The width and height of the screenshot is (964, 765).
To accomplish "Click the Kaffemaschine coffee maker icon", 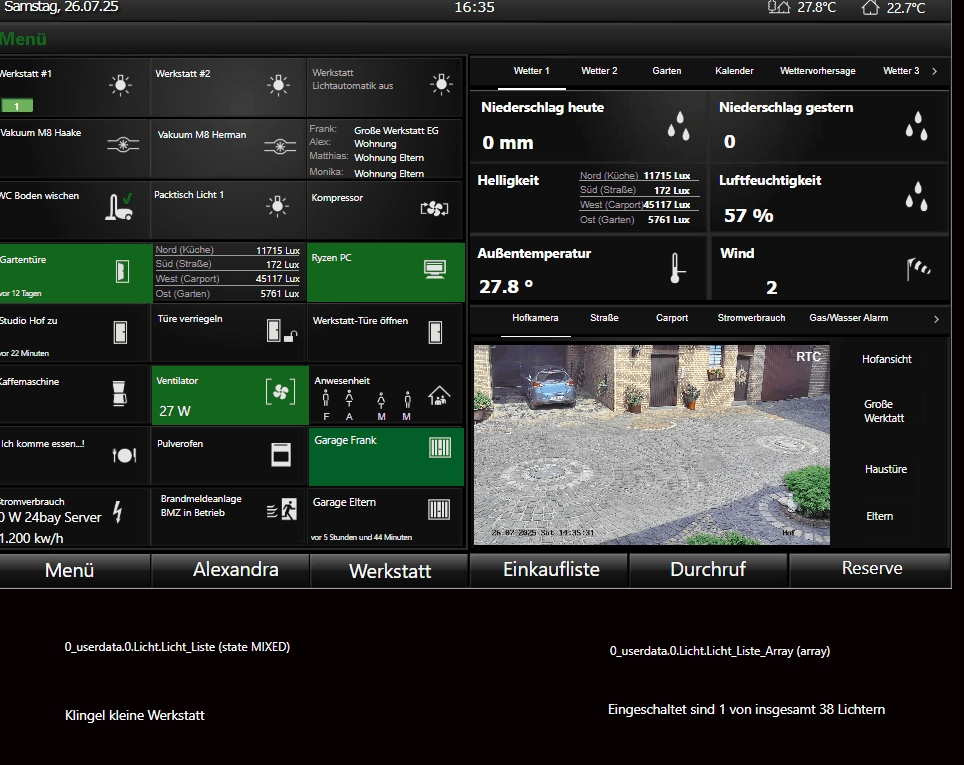I will [120, 393].
